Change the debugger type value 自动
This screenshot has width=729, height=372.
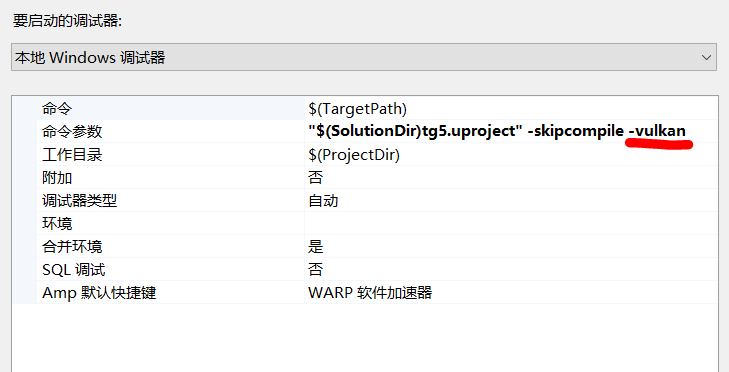pos(510,200)
